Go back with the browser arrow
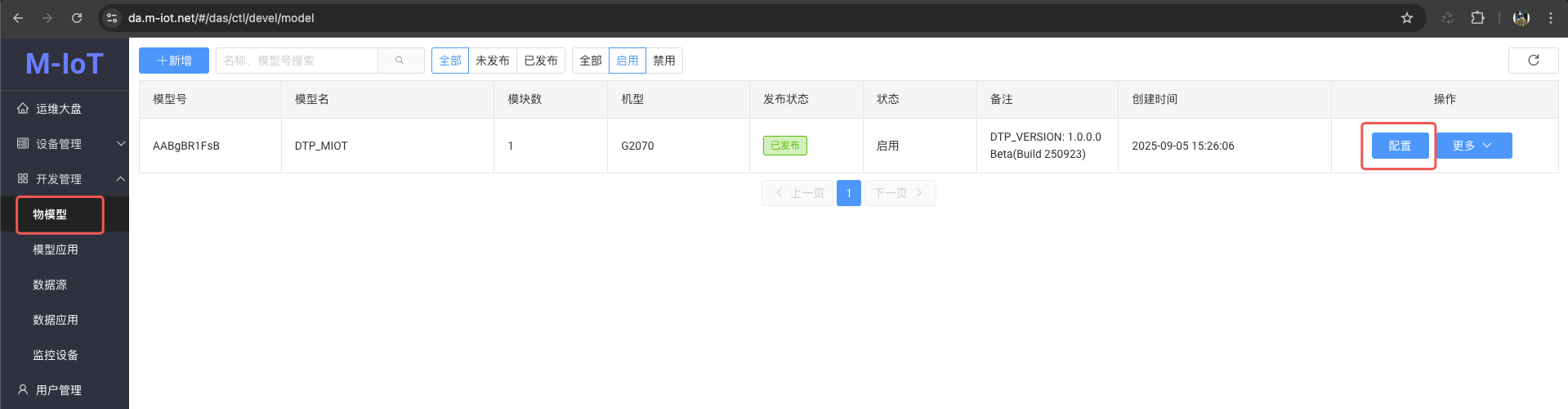Screen dimensions: 1568x409 pos(18,18)
